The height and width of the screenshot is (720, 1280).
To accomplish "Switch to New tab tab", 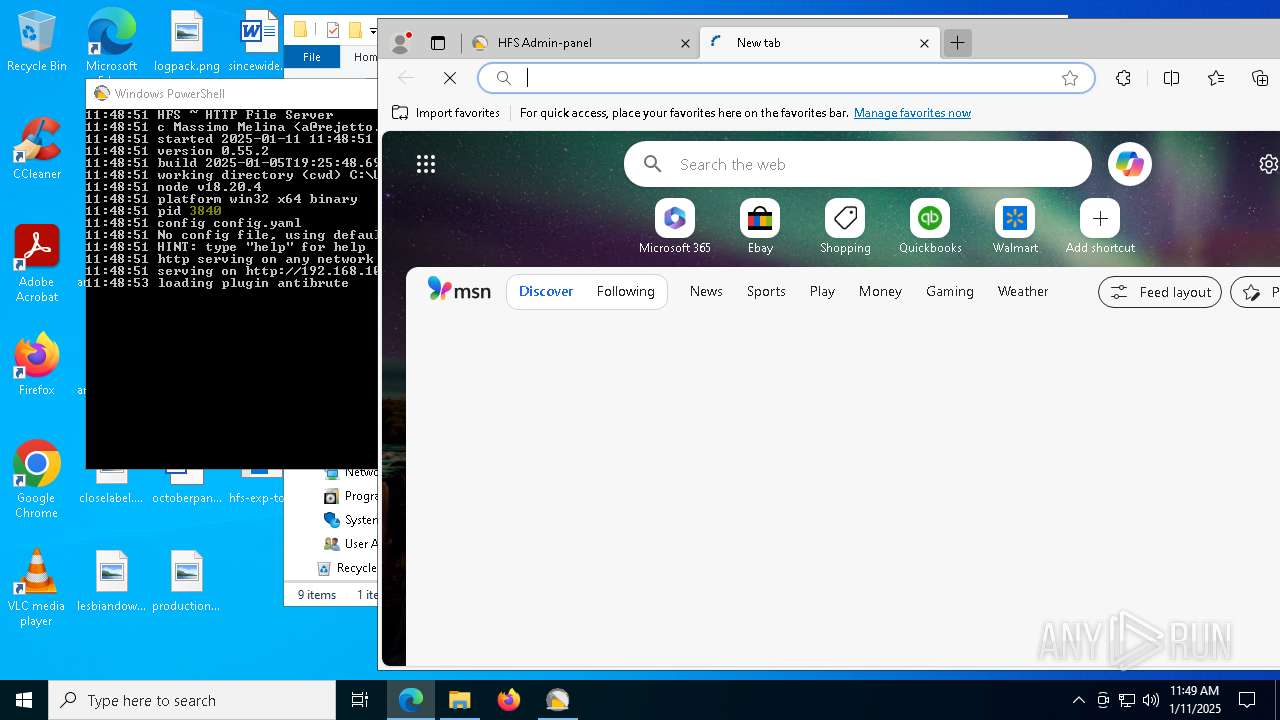I will 819,43.
